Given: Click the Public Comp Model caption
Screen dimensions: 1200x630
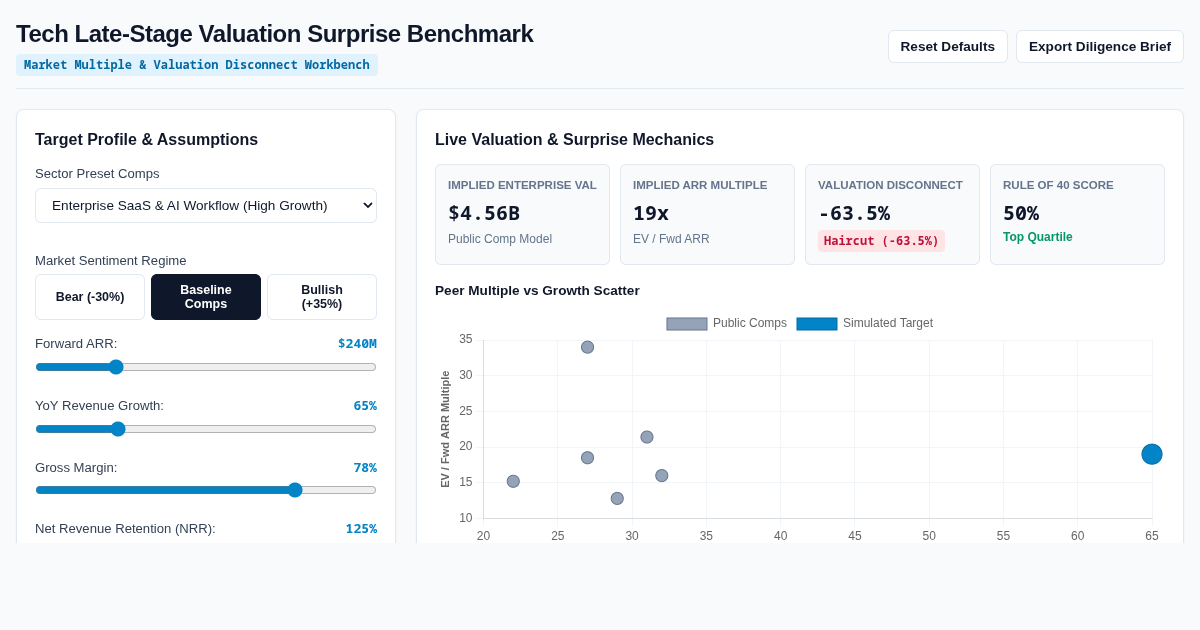Looking at the screenshot, I should pyautogui.click(x=500, y=239).
